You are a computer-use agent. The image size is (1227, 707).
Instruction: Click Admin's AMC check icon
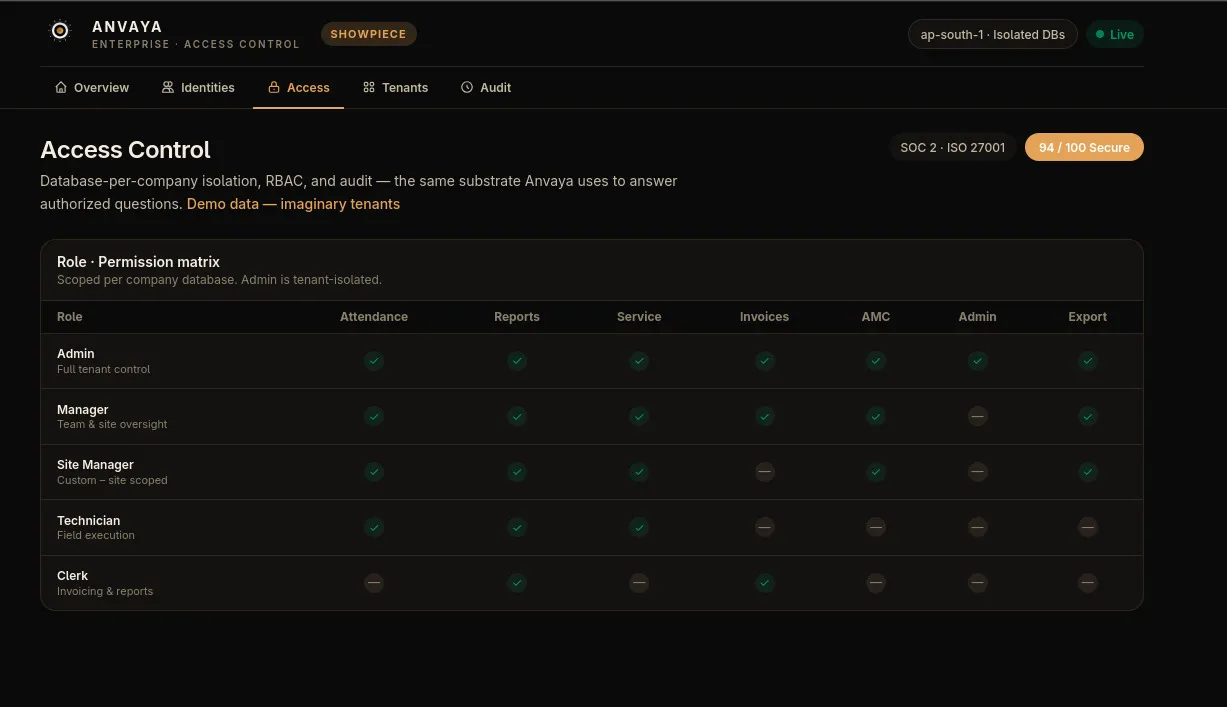[876, 361]
